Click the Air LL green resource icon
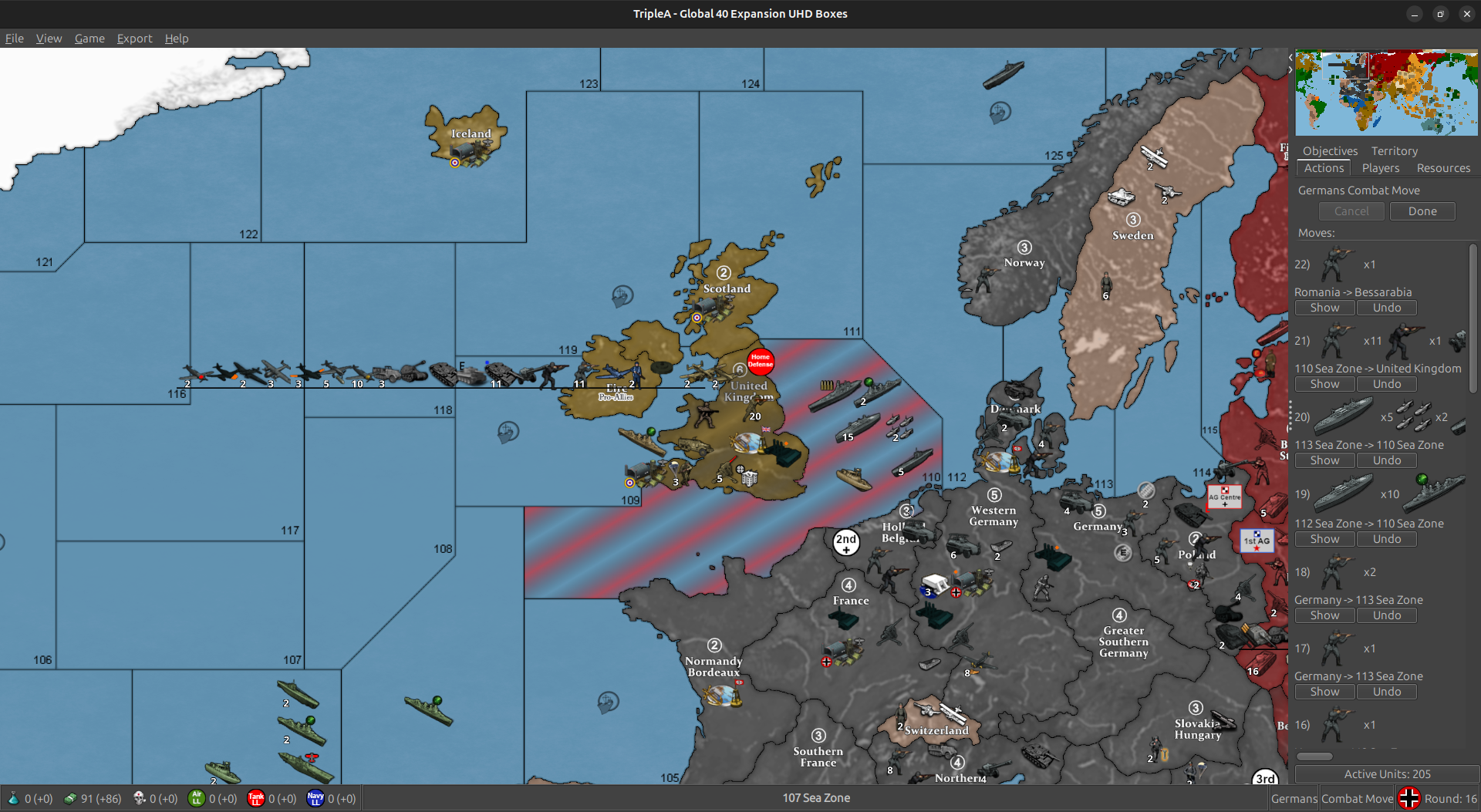1481x812 pixels. [x=196, y=798]
